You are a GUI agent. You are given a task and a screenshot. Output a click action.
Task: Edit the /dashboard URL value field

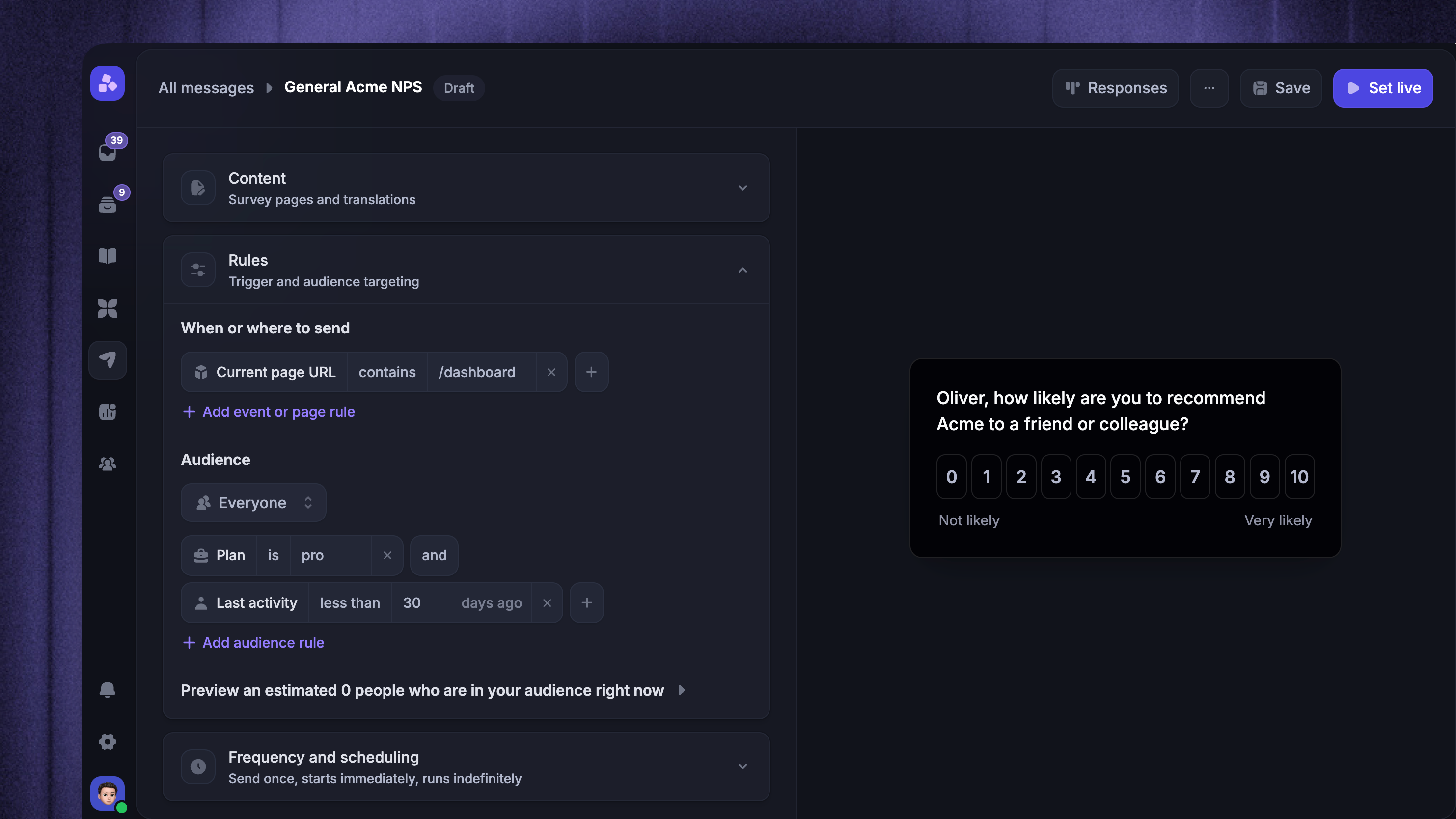[x=482, y=372]
